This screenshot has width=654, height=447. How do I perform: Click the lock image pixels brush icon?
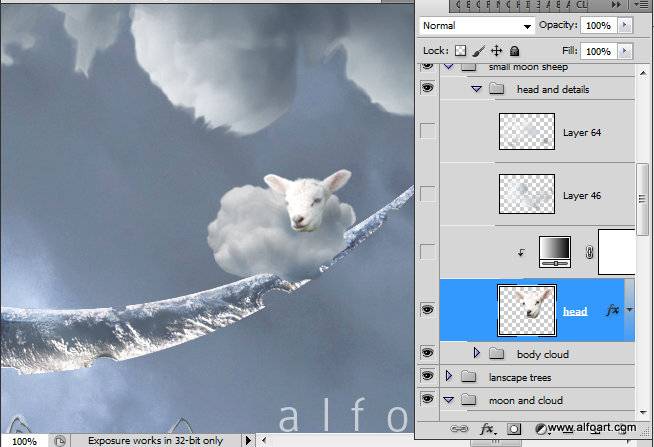(x=479, y=51)
